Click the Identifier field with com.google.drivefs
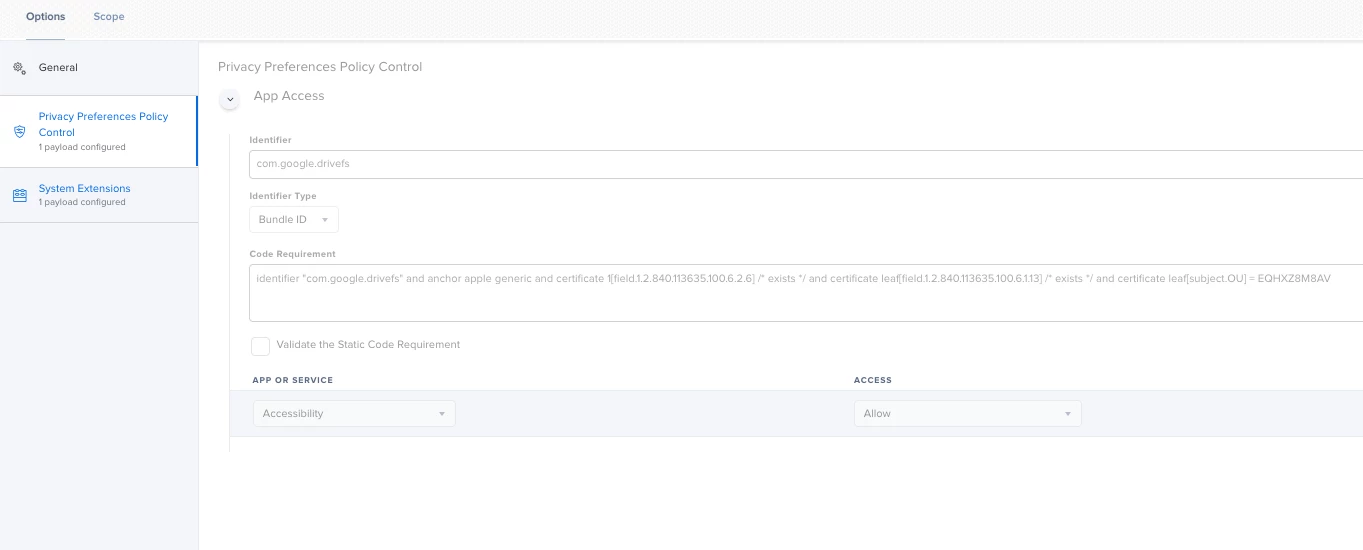 pyautogui.click(x=806, y=164)
